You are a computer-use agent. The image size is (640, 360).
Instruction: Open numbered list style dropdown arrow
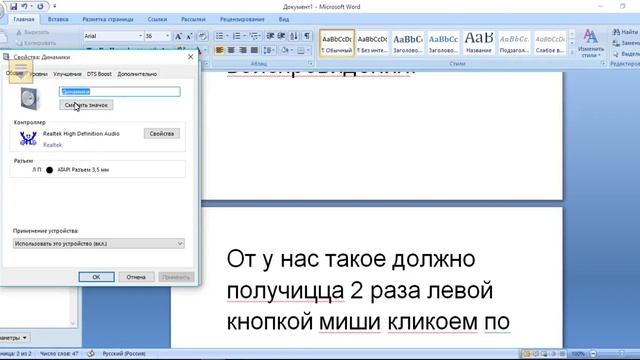click(244, 36)
